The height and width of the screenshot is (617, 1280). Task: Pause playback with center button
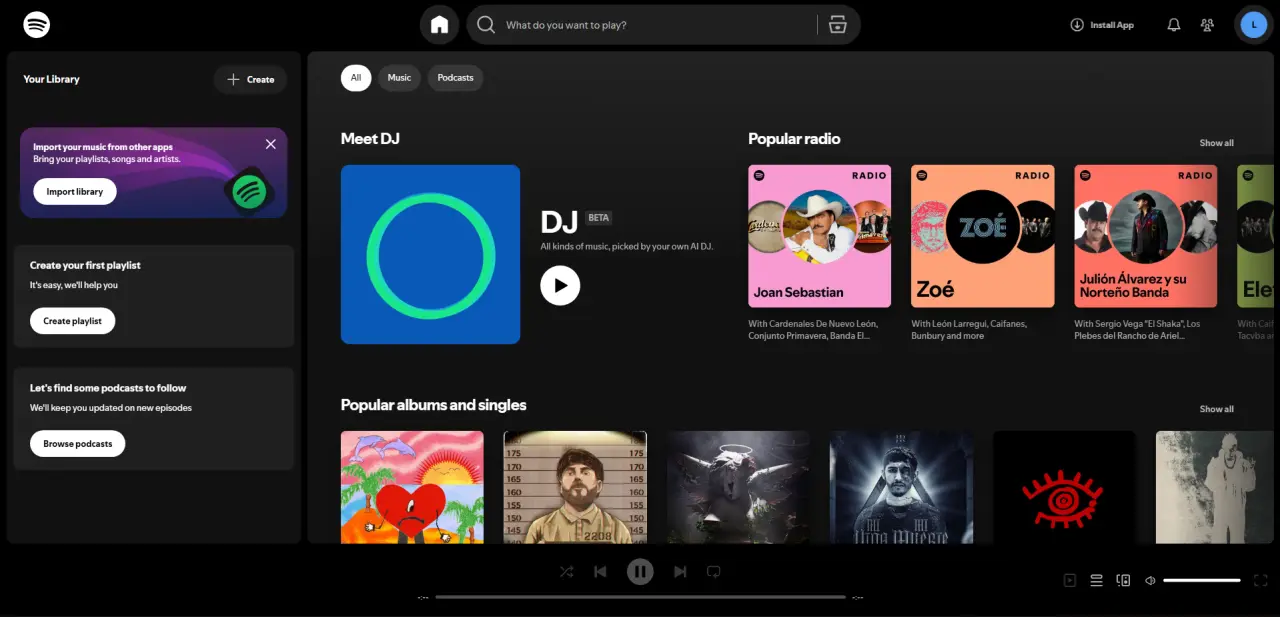pos(640,572)
